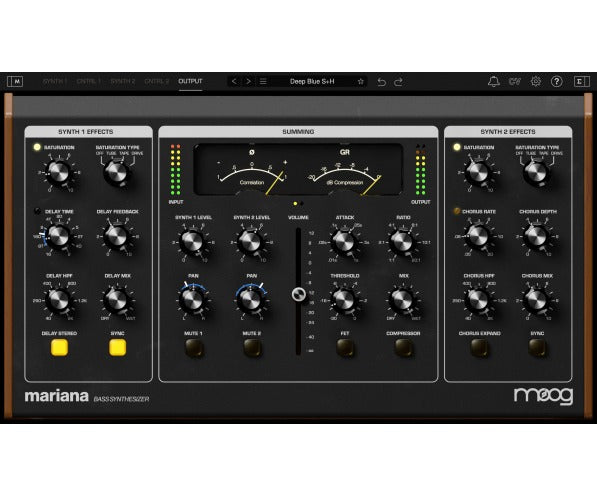Click the Delay HPF knob
Screen dimensions: 597x497
click(x=59, y=300)
